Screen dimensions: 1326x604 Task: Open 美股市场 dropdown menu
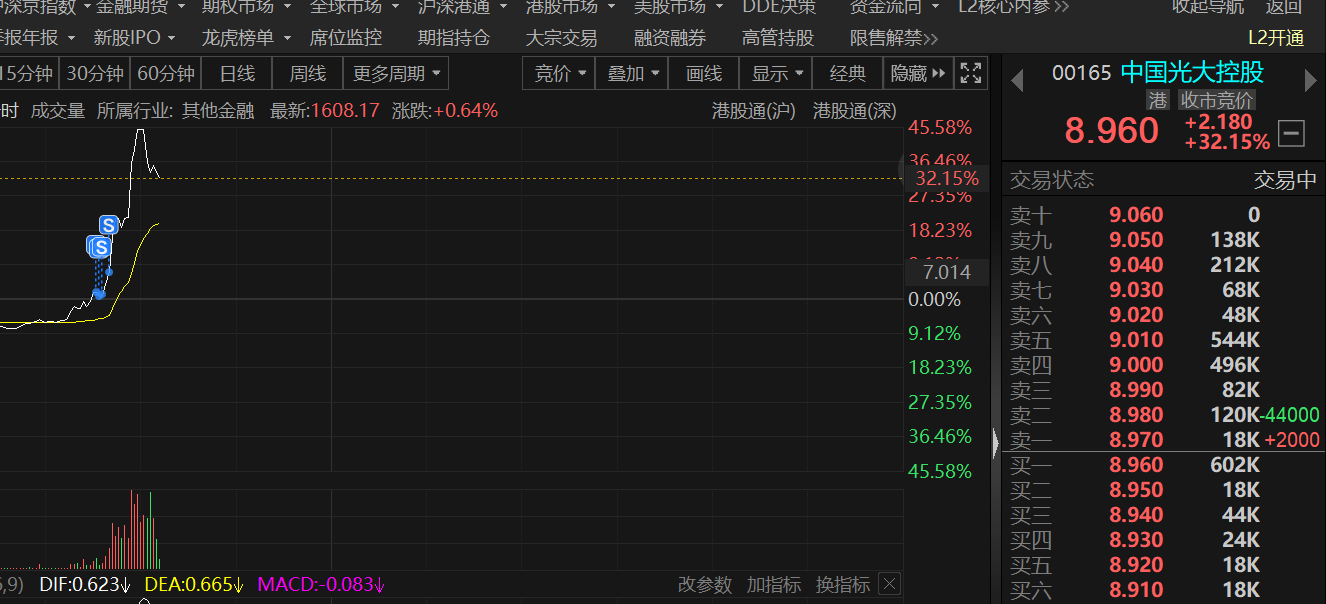coord(678,7)
